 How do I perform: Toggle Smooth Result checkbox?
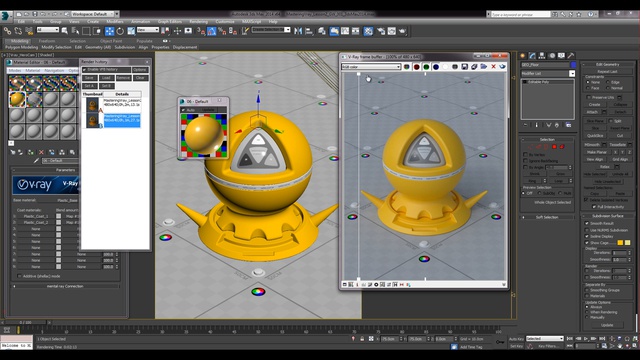coord(587,223)
